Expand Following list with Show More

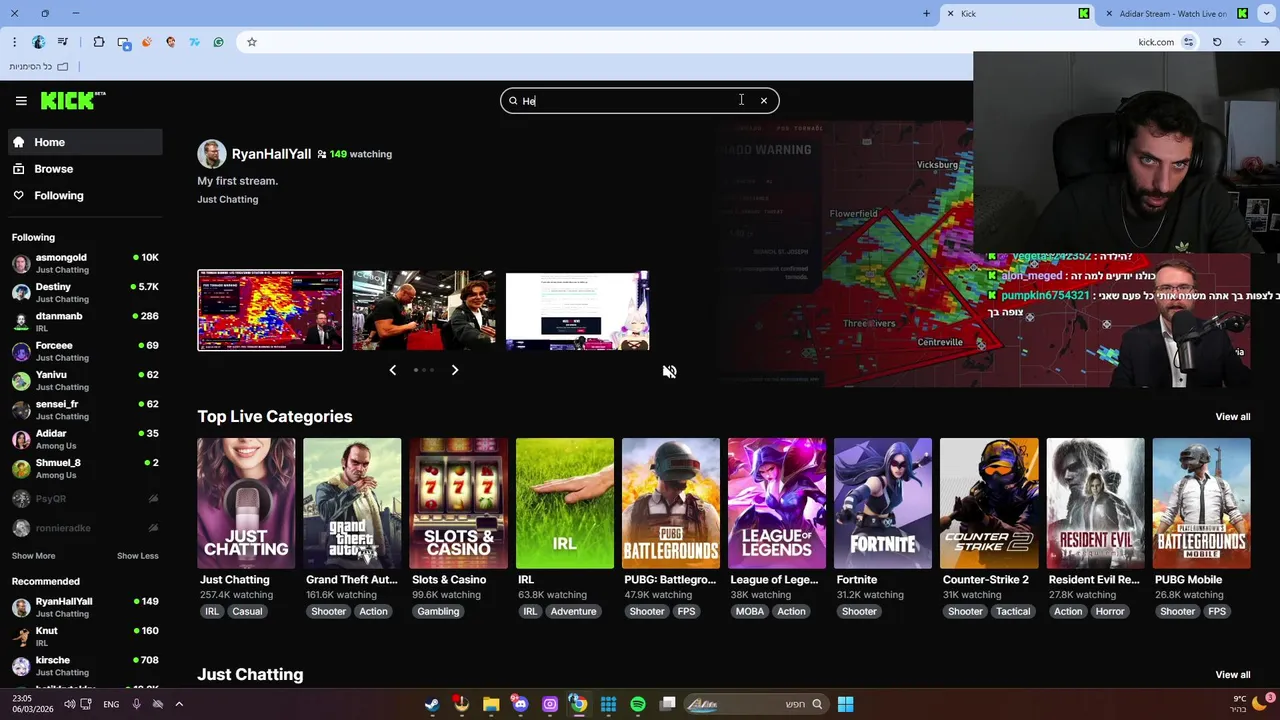(34, 556)
